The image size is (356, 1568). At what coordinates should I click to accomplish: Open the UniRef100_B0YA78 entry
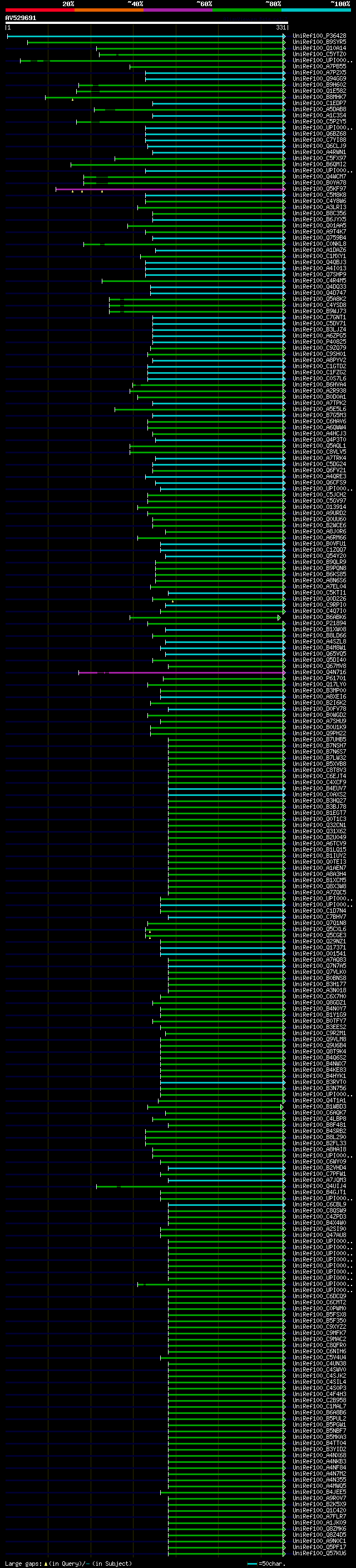(x=319, y=182)
